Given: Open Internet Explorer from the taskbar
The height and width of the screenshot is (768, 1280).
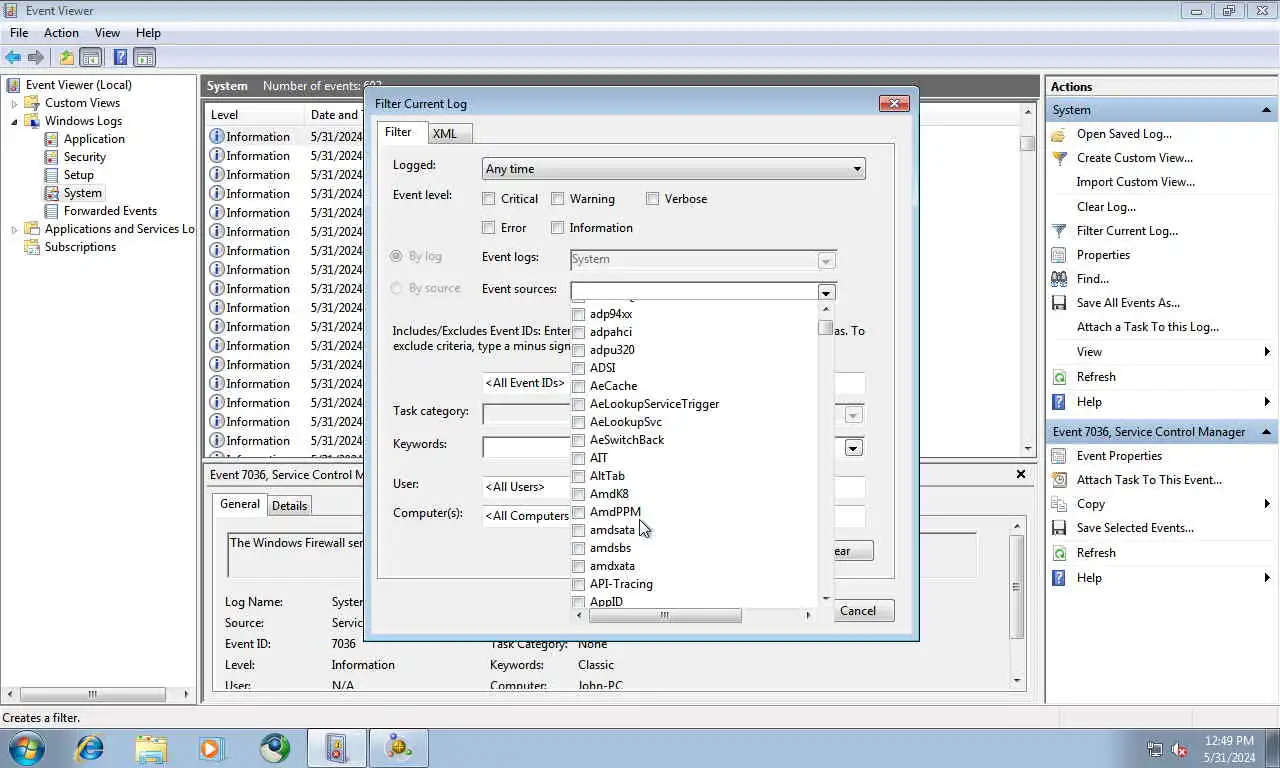Looking at the screenshot, I should (x=90, y=748).
